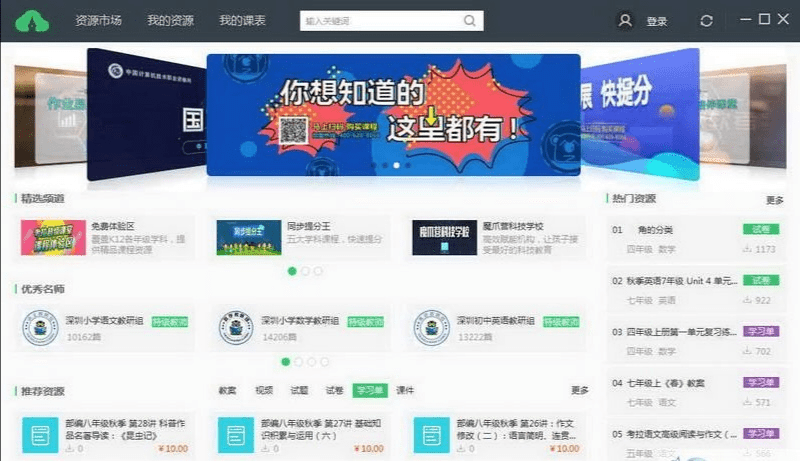Open 部编八年级秋季 第28讲 resource title

click(126, 429)
